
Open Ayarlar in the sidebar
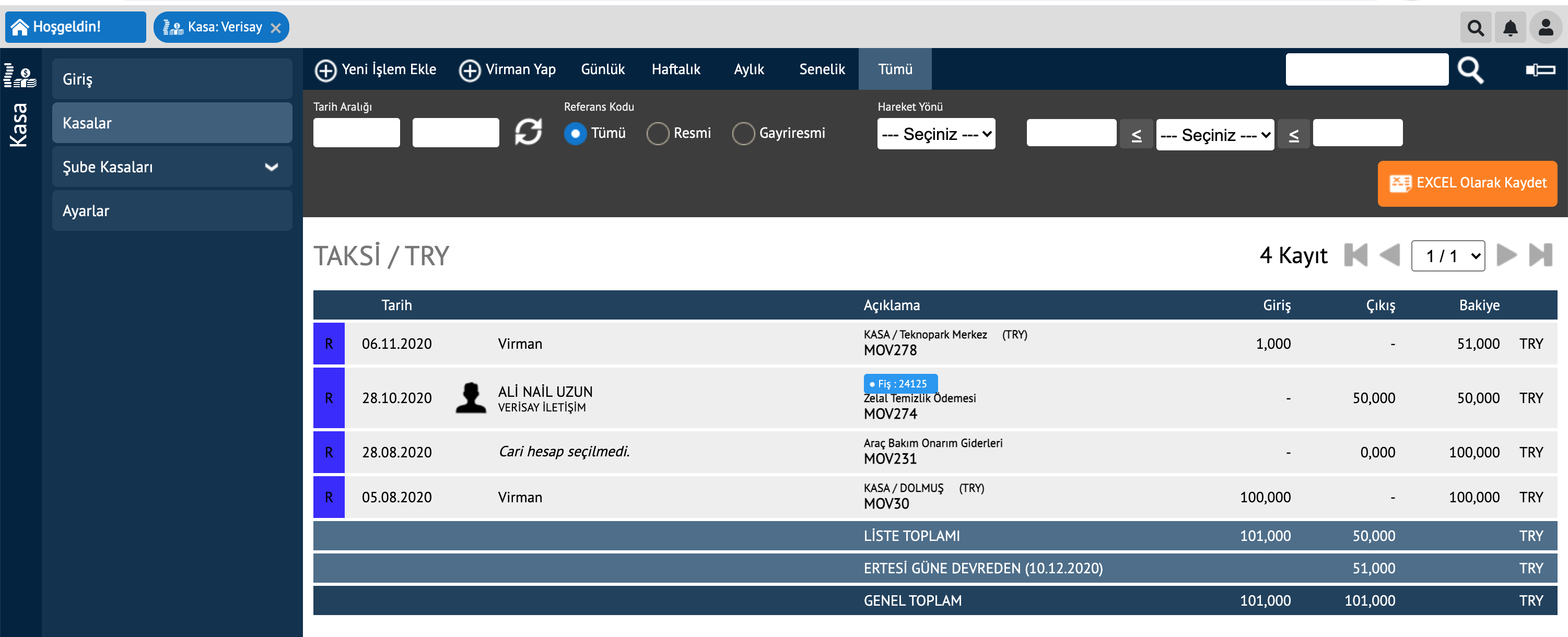(x=172, y=210)
